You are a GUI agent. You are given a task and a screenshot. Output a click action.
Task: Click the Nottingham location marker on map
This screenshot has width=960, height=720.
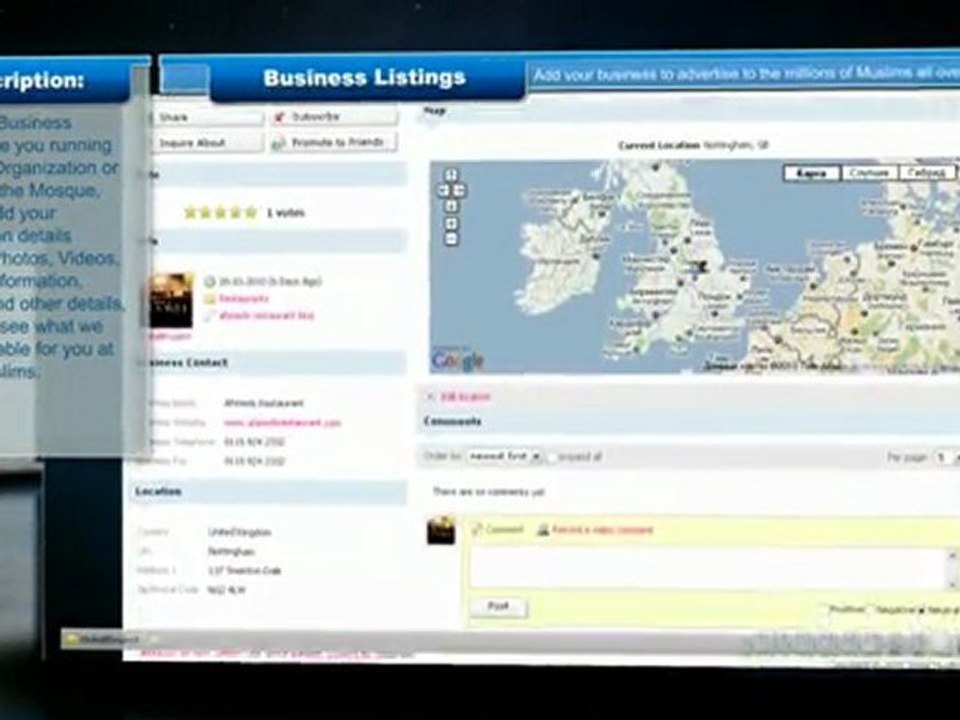point(703,266)
